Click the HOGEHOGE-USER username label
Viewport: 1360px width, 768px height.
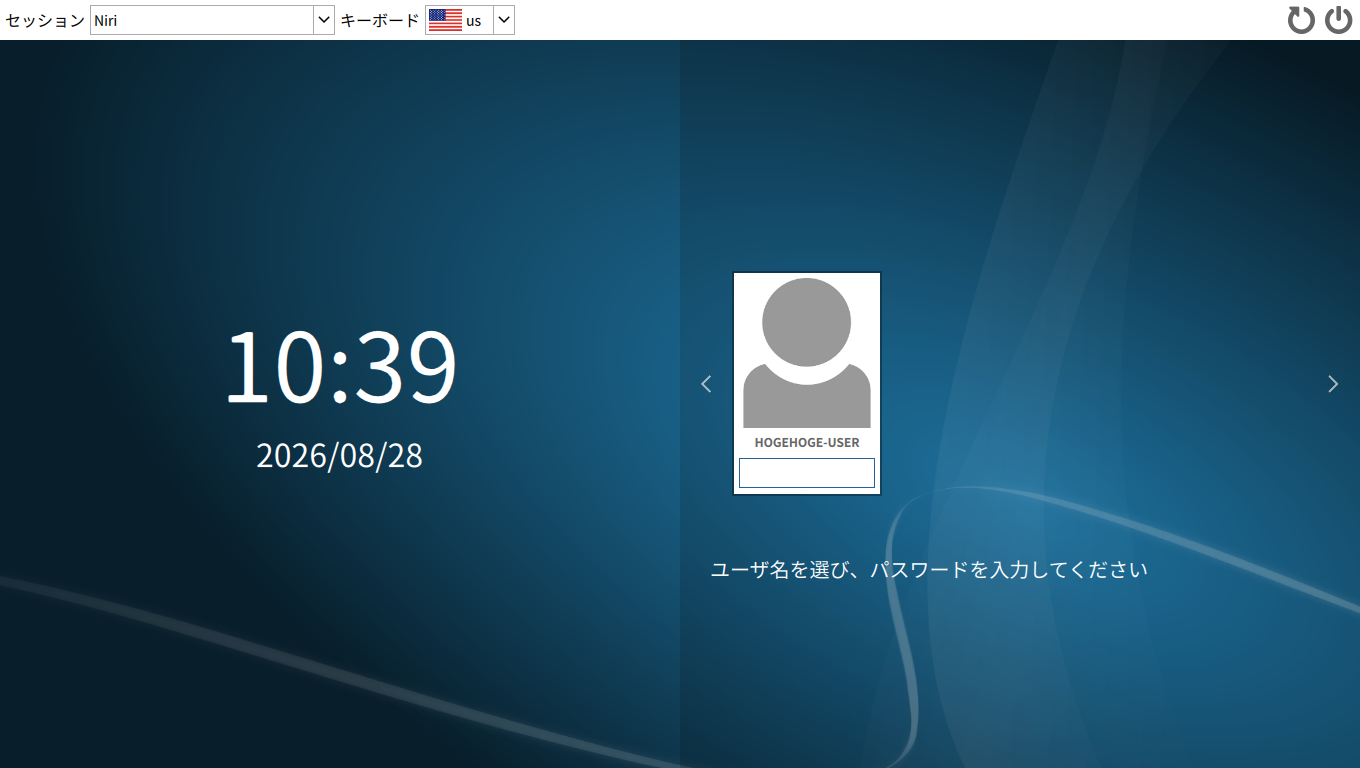tap(807, 442)
